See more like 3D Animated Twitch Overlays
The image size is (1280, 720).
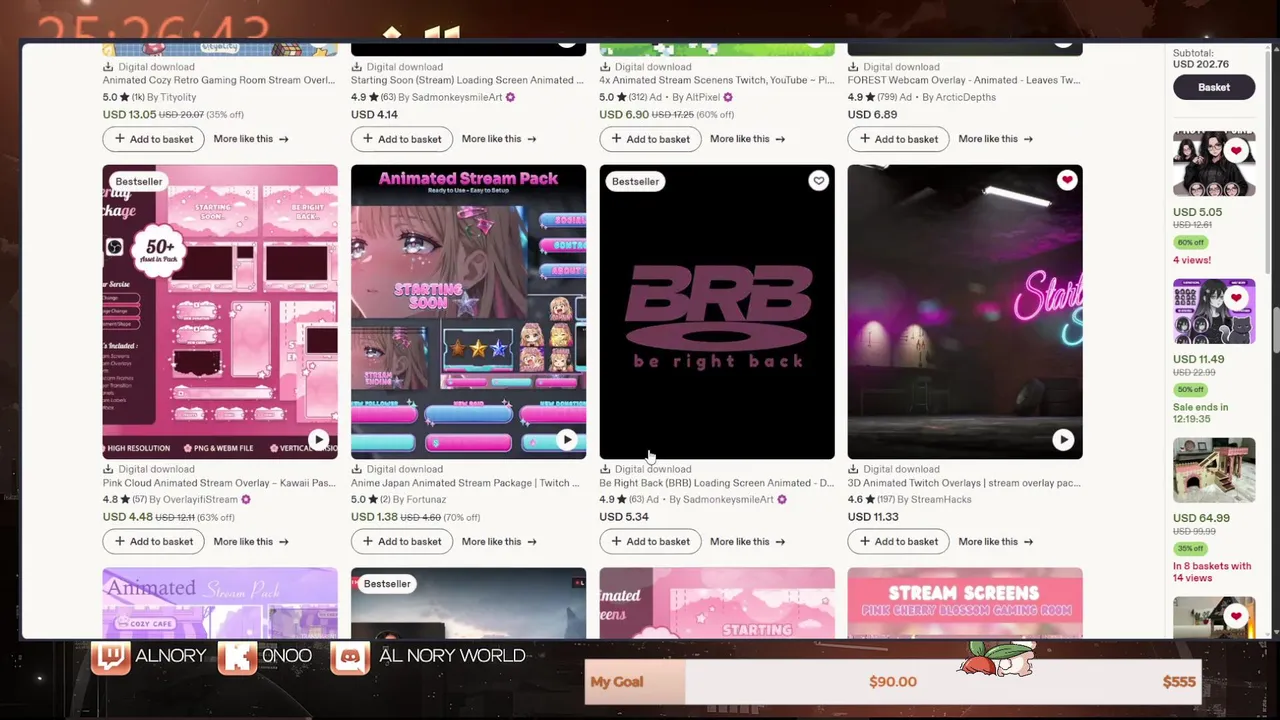click(996, 541)
